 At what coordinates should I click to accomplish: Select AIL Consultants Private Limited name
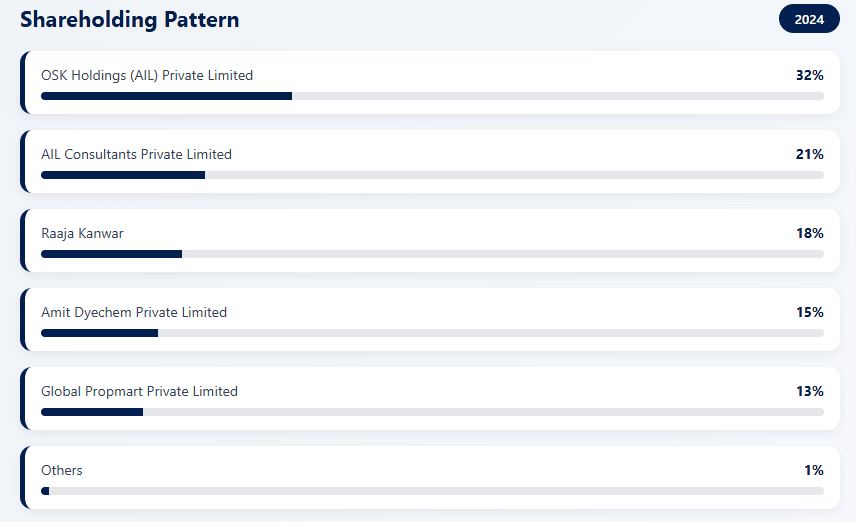click(x=136, y=154)
